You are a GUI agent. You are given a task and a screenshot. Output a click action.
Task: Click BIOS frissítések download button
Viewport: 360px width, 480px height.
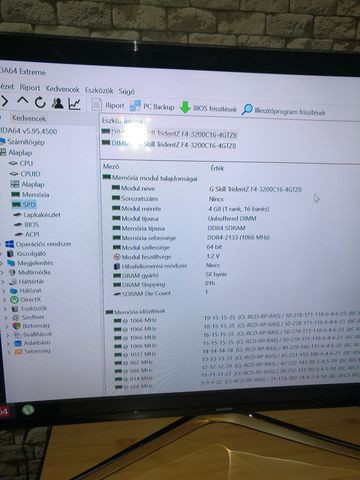click(x=208, y=108)
